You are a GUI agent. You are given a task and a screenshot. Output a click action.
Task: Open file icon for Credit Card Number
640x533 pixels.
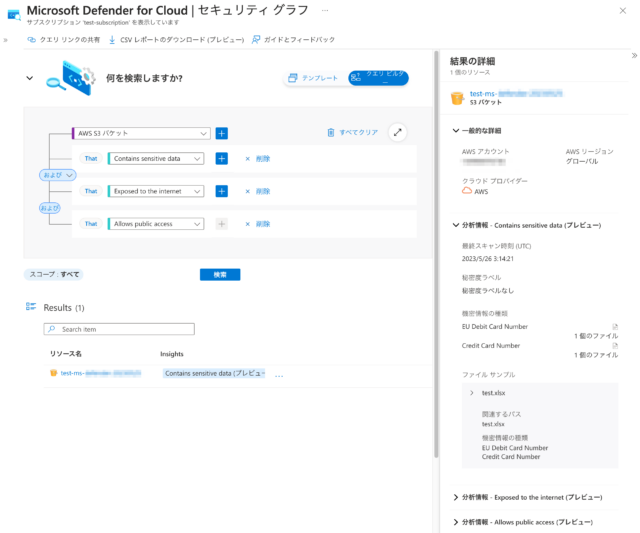[615, 346]
